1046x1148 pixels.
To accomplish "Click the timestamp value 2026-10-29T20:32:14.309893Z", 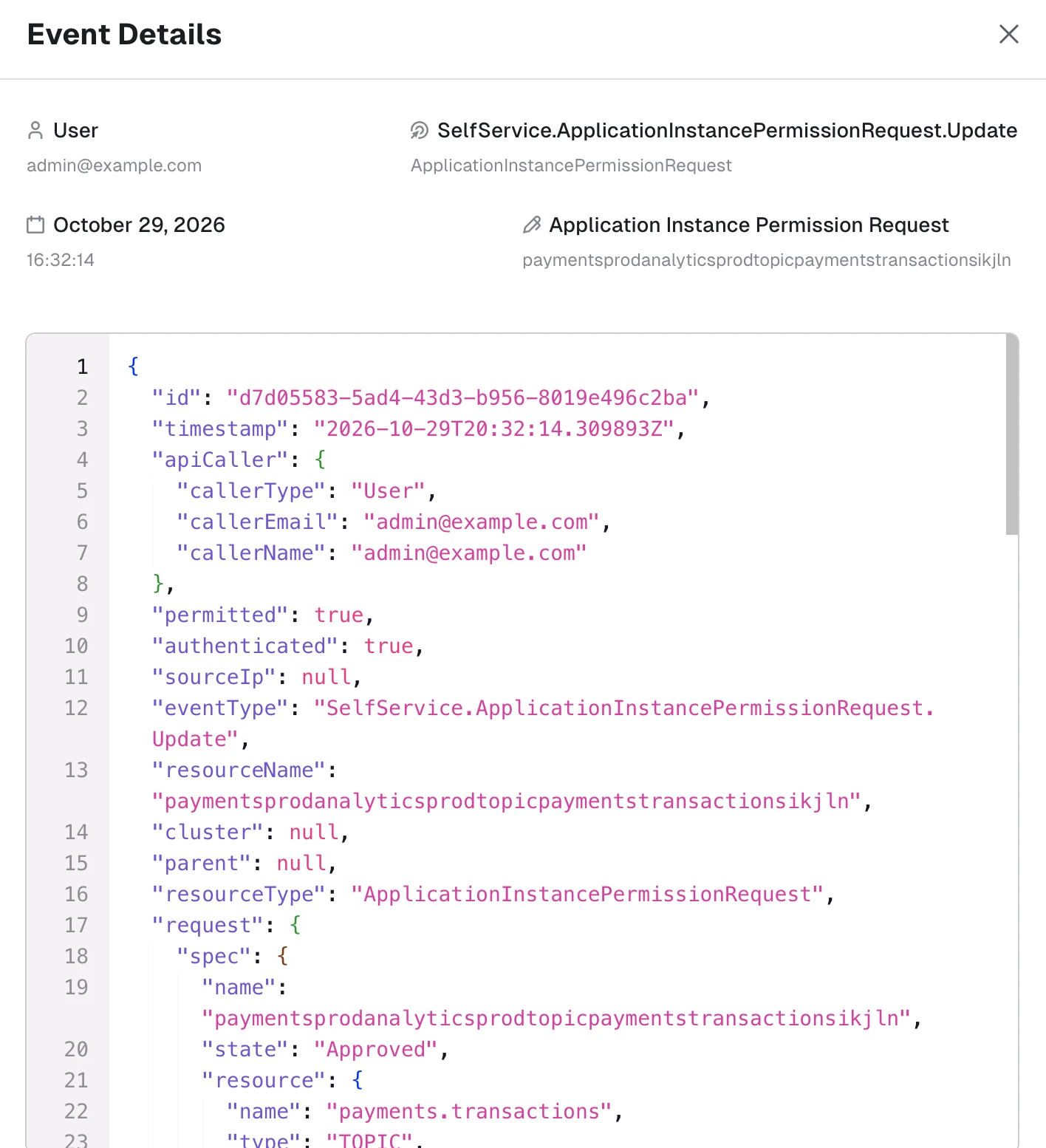I will [x=493, y=429].
